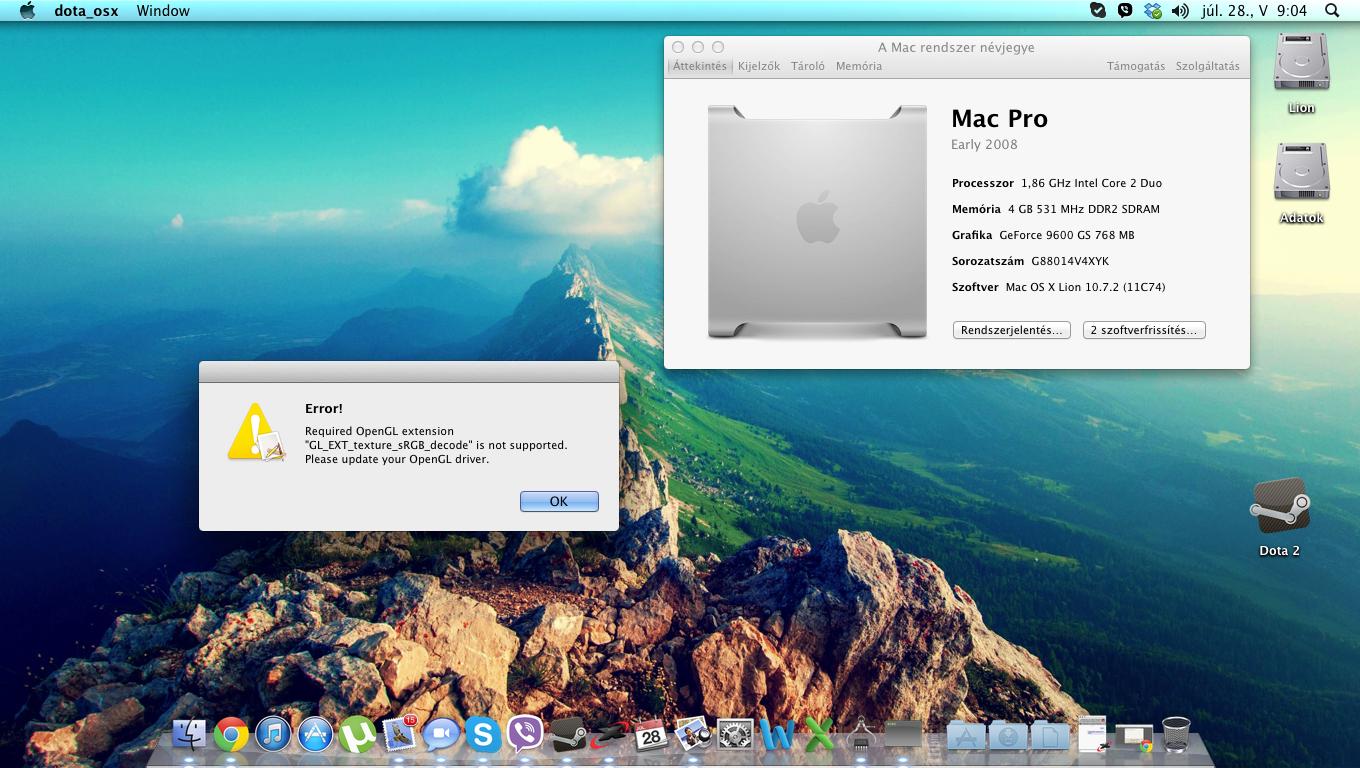The height and width of the screenshot is (768, 1360).
Task: Click the System Information chip icon in dock
Action: point(861,735)
